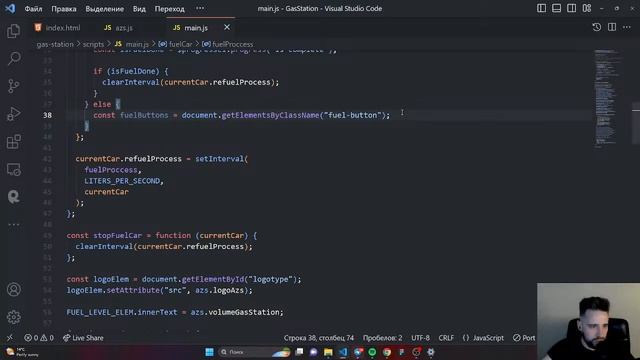Open Figma from the taskbar
The image size is (640, 360).
pyautogui.click(x=402, y=352)
